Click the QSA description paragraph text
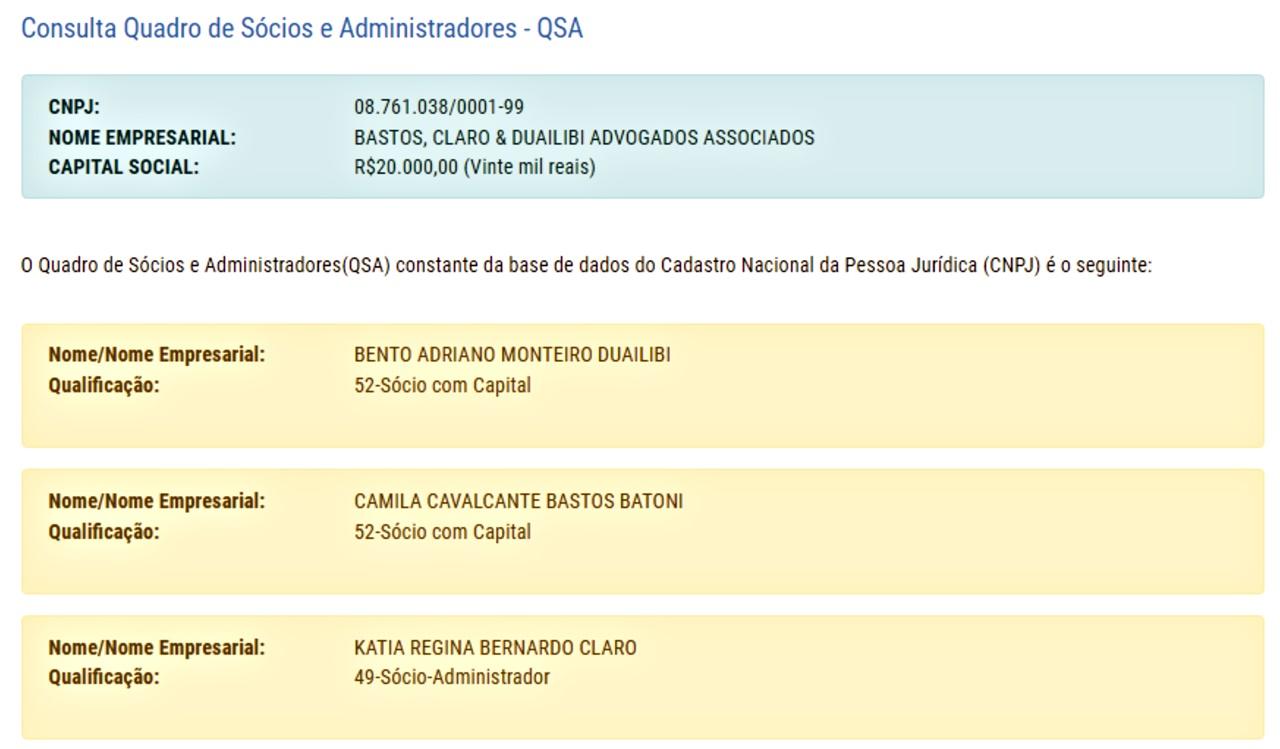 pyautogui.click(x=586, y=266)
